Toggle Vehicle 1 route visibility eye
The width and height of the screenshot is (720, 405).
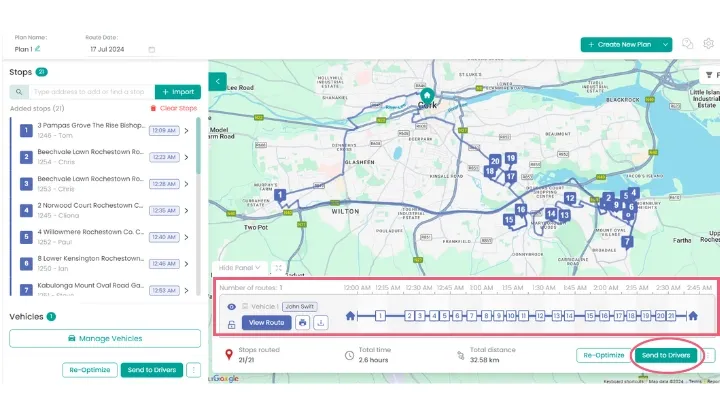tap(232, 307)
